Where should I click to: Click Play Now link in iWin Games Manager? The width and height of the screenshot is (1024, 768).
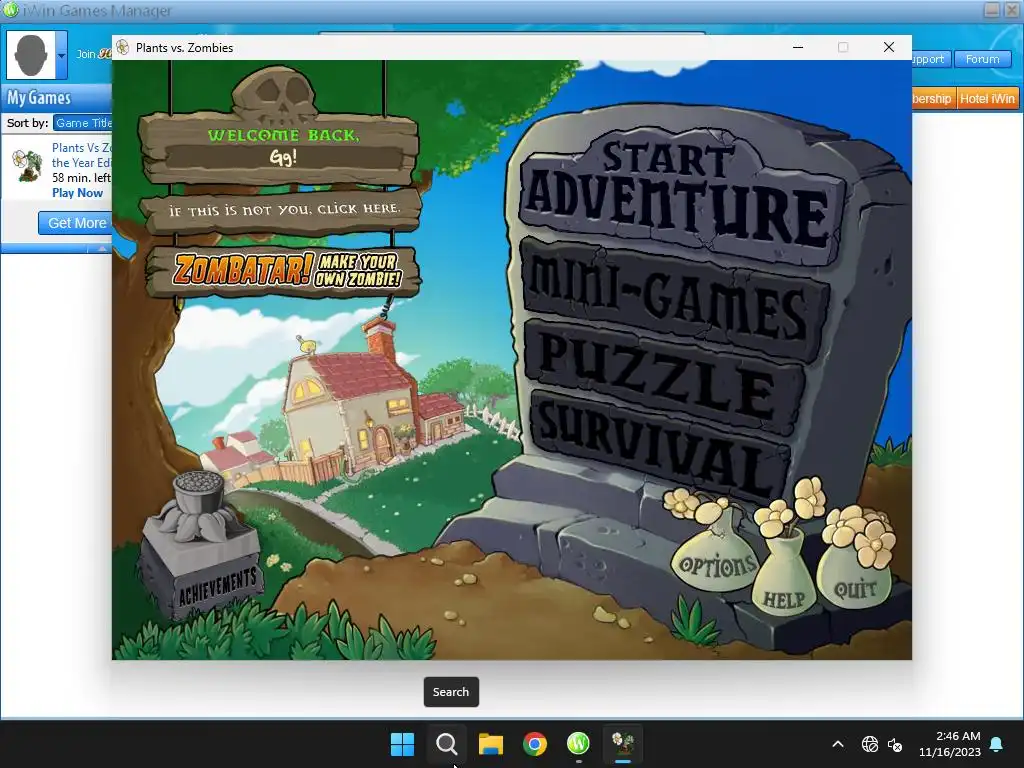[78, 193]
